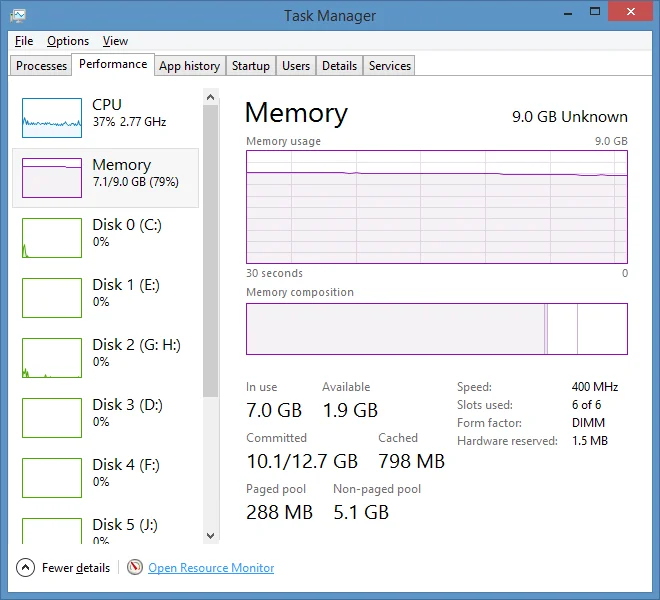The width and height of the screenshot is (660, 600).
Task: Open the View menu
Action: (x=115, y=41)
